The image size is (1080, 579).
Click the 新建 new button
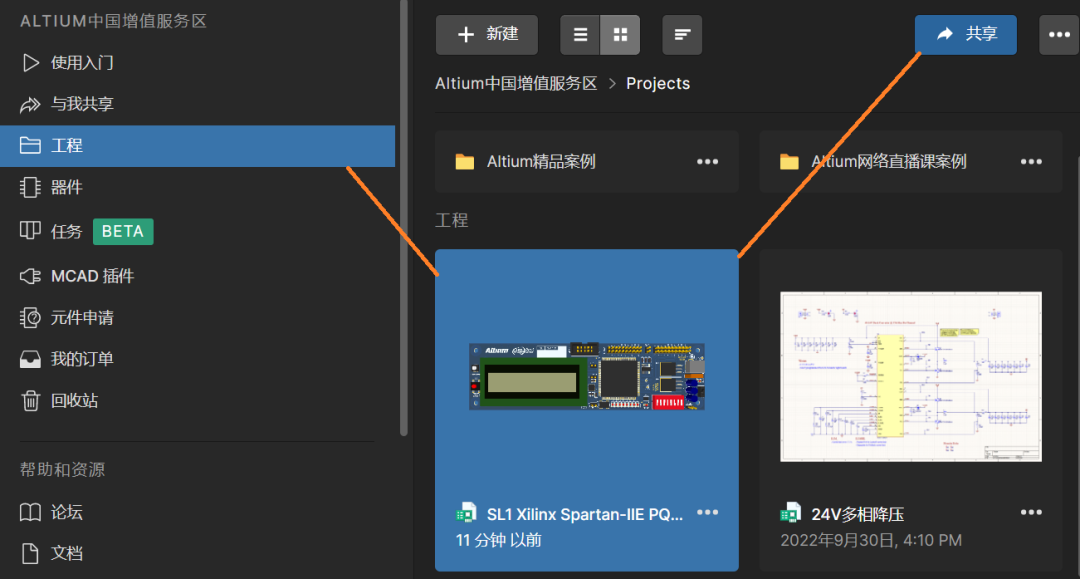(487, 34)
